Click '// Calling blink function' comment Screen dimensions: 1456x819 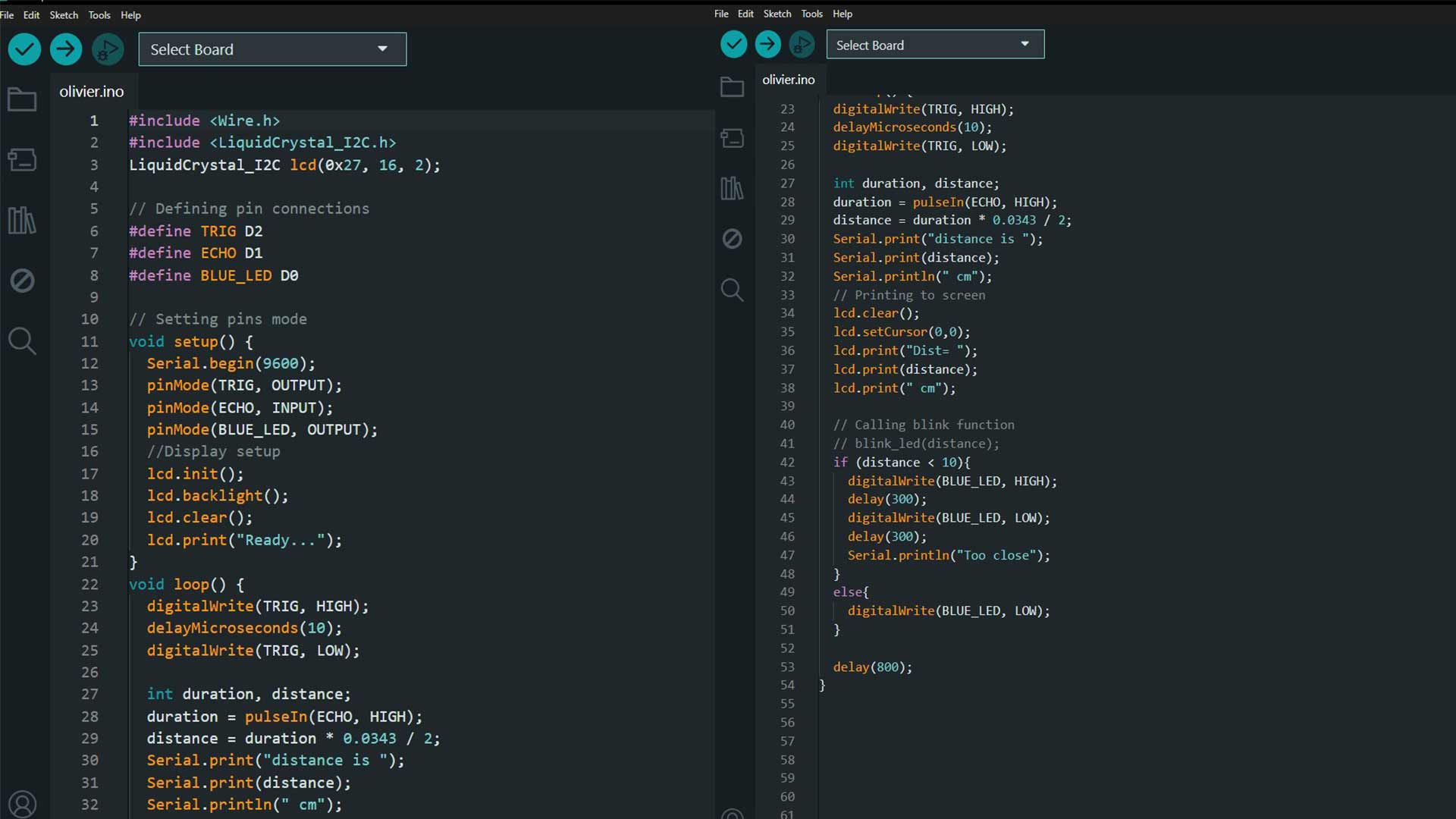pyautogui.click(x=924, y=425)
